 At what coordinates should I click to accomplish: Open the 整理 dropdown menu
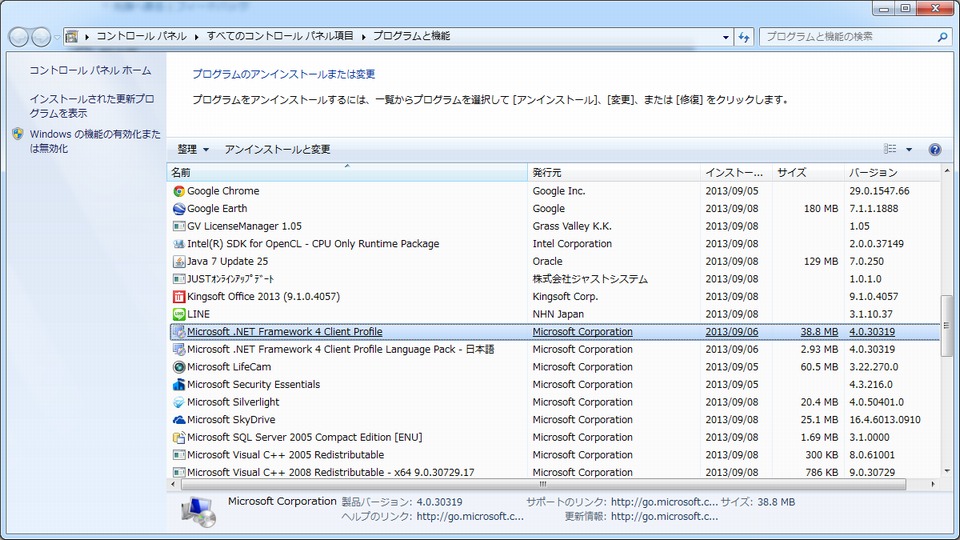point(193,150)
